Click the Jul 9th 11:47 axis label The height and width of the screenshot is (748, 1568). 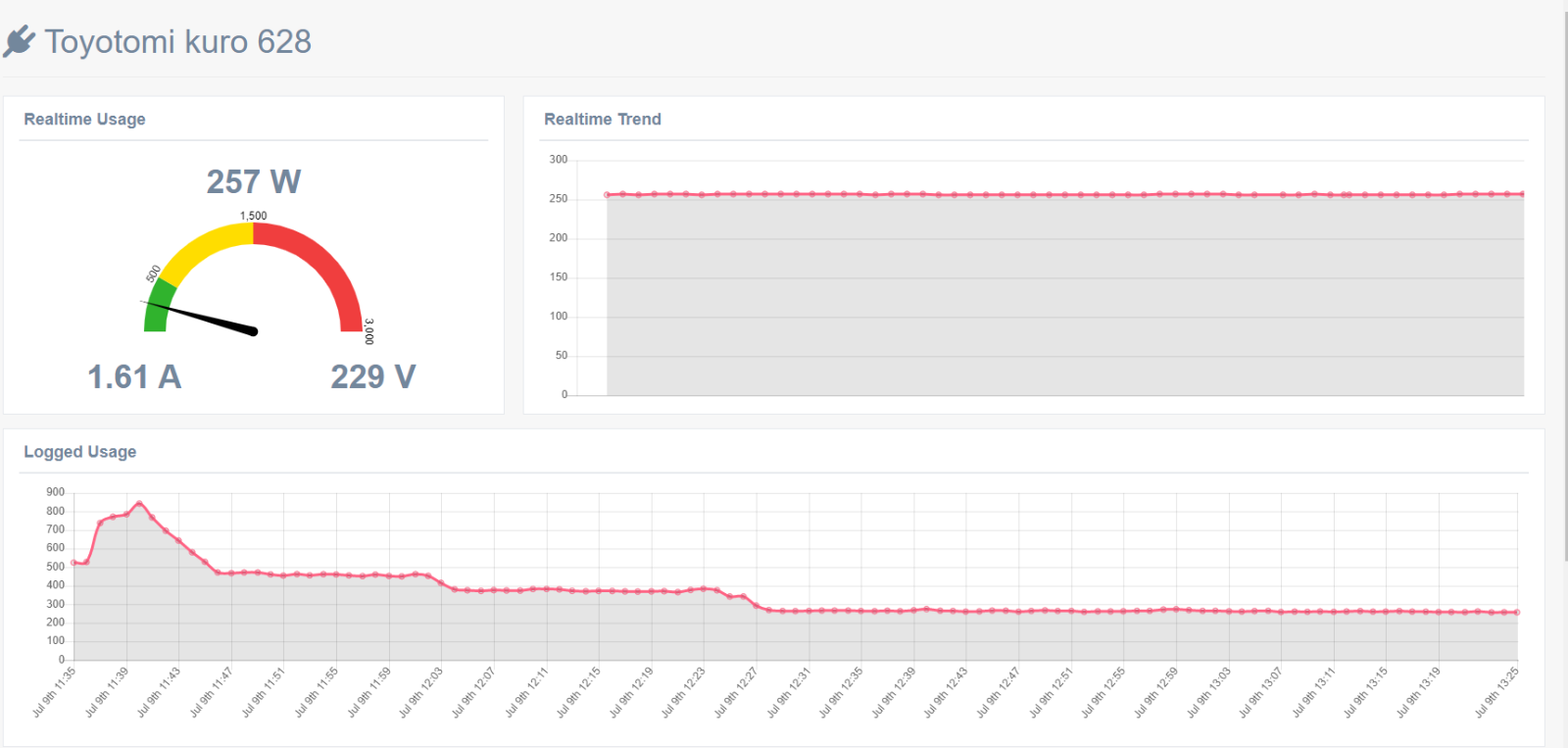point(211,692)
